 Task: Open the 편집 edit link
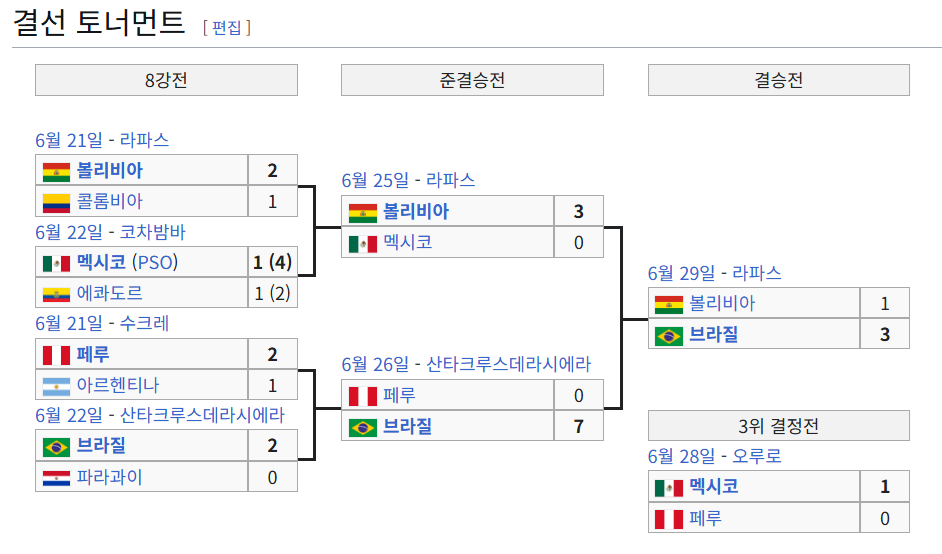[x=226, y=28]
